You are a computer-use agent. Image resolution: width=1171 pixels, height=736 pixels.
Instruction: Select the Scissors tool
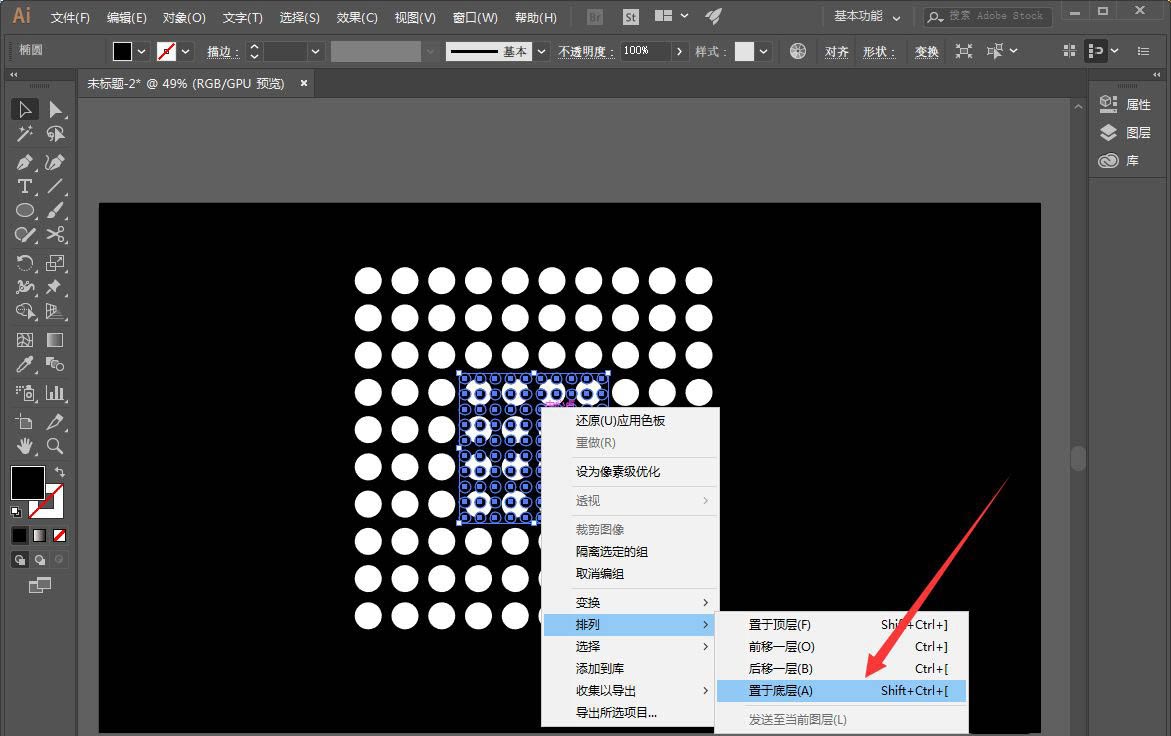click(x=56, y=232)
